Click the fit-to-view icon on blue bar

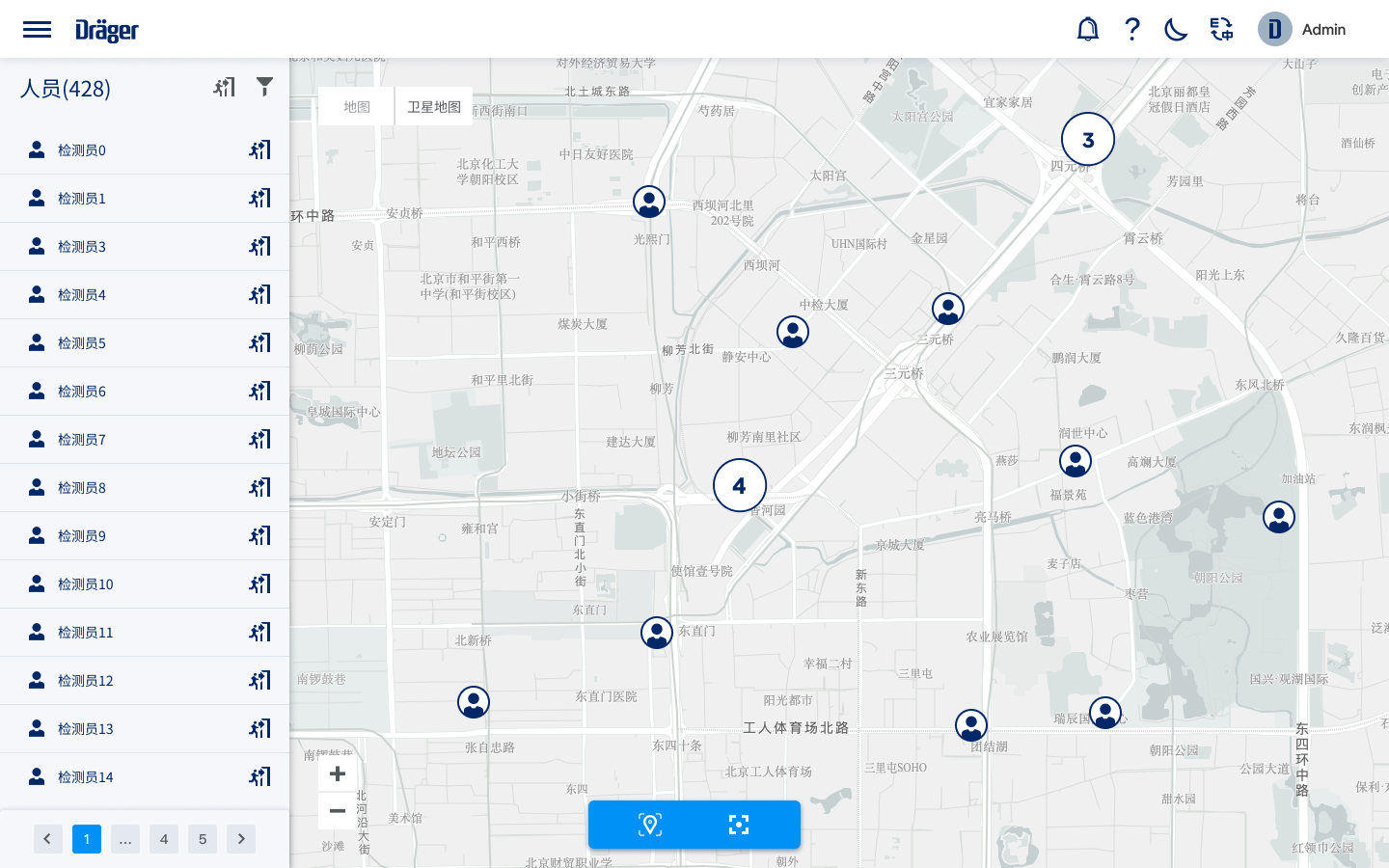(739, 825)
